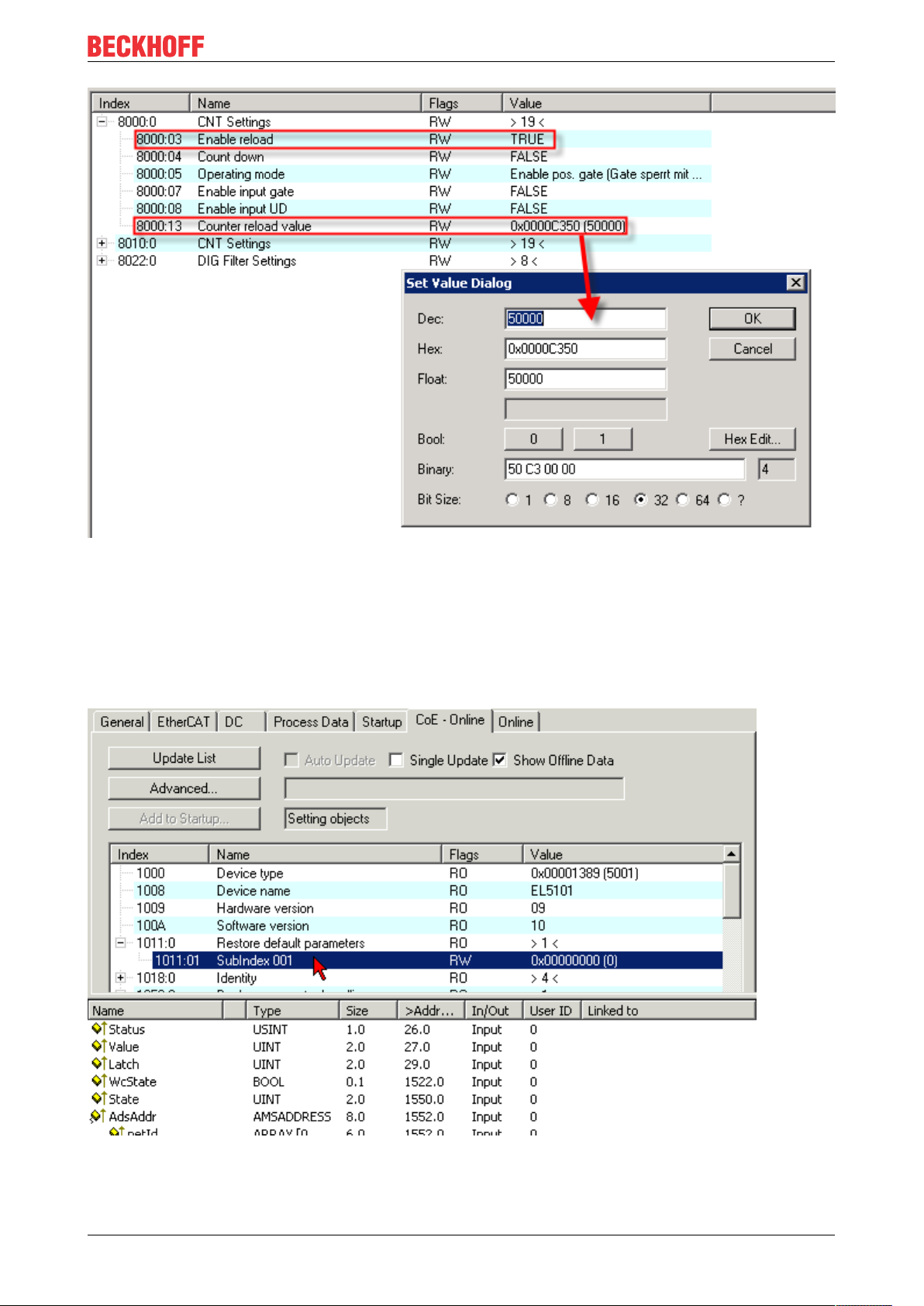Select the CoE - Online tab
Image resolution: width=924 pixels, height=1306 pixels.
pos(450,720)
